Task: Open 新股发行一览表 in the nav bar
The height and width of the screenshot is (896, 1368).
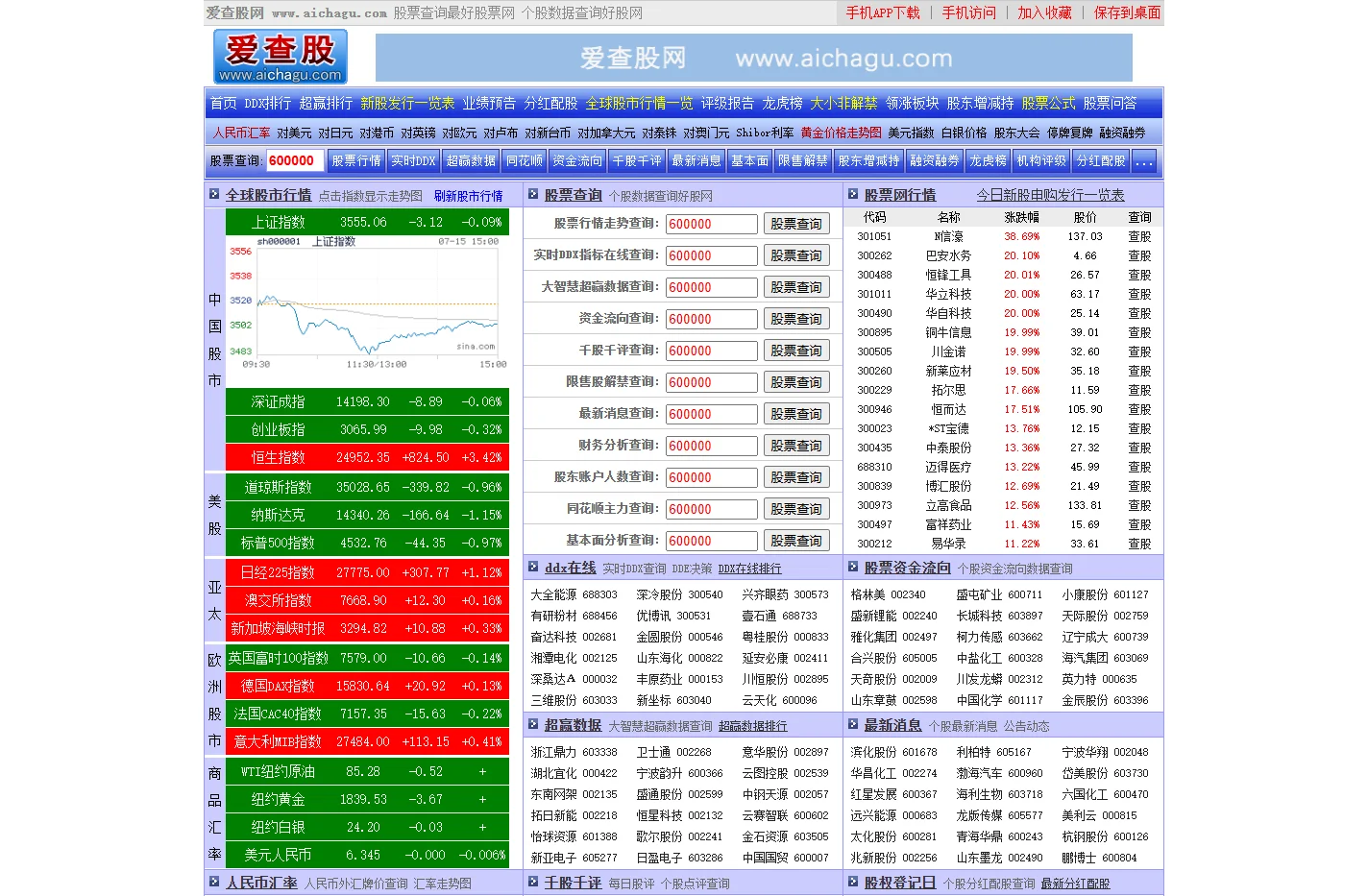Action: [407, 103]
